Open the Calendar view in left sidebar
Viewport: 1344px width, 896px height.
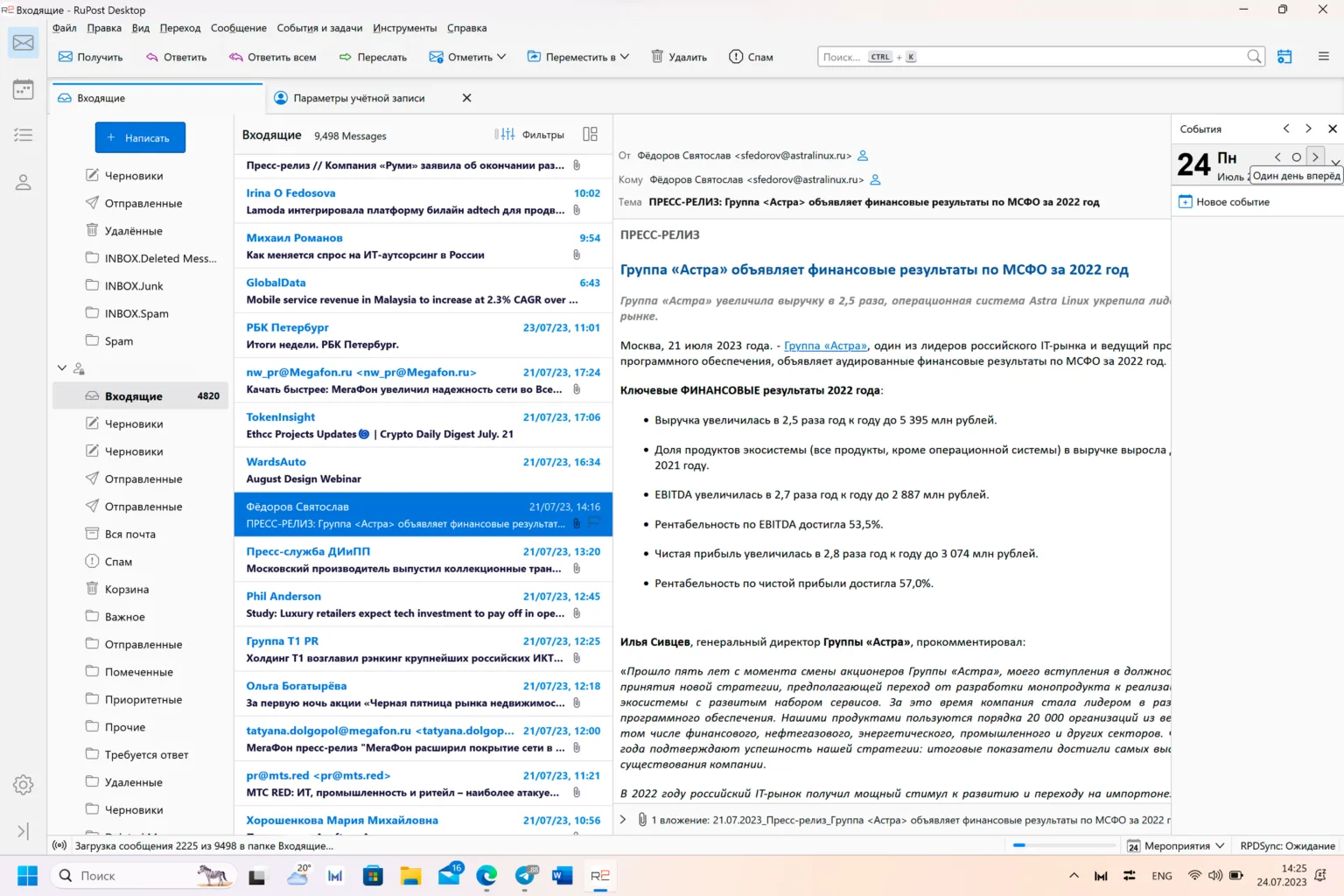(24, 89)
